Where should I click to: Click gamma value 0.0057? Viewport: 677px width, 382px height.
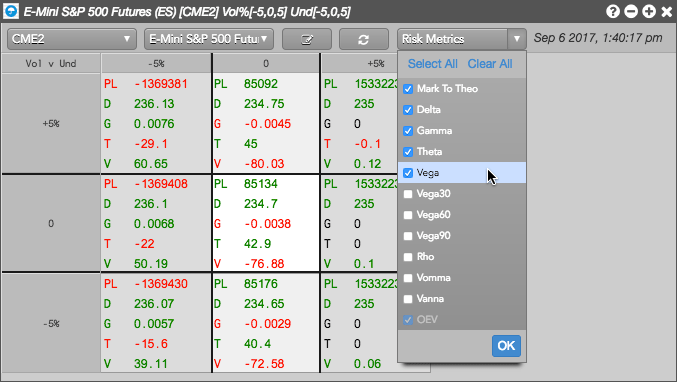coord(154,324)
